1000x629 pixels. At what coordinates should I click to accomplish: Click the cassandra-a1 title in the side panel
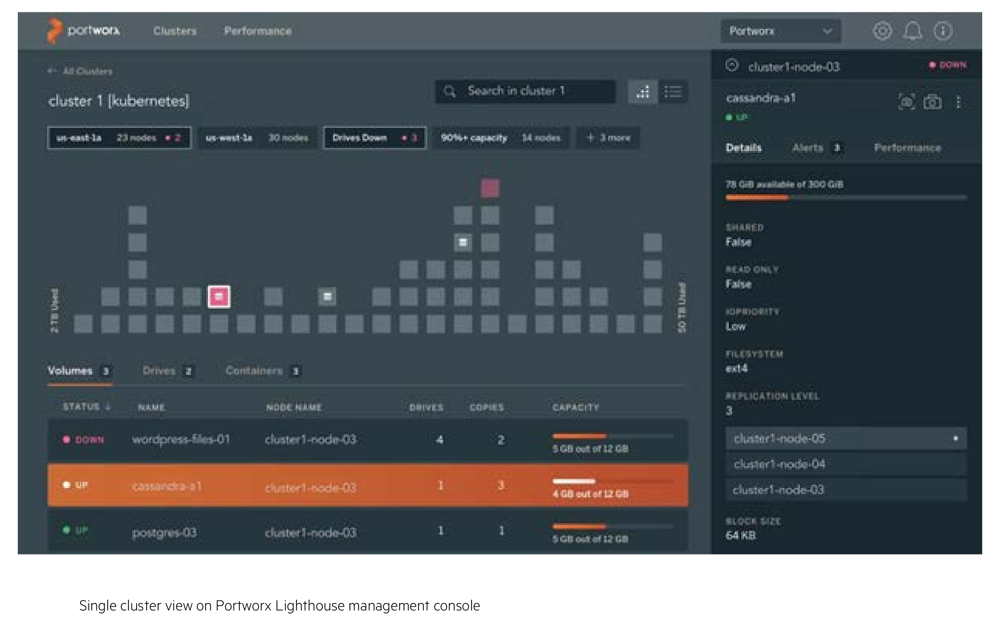pyautogui.click(x=761, y=98)
